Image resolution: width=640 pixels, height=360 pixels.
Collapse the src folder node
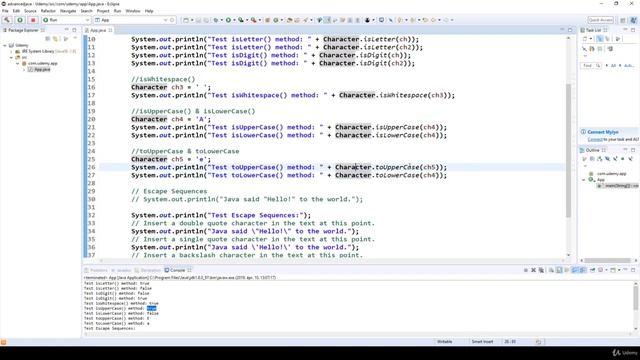pyautogui.click(x=11, y=58)
